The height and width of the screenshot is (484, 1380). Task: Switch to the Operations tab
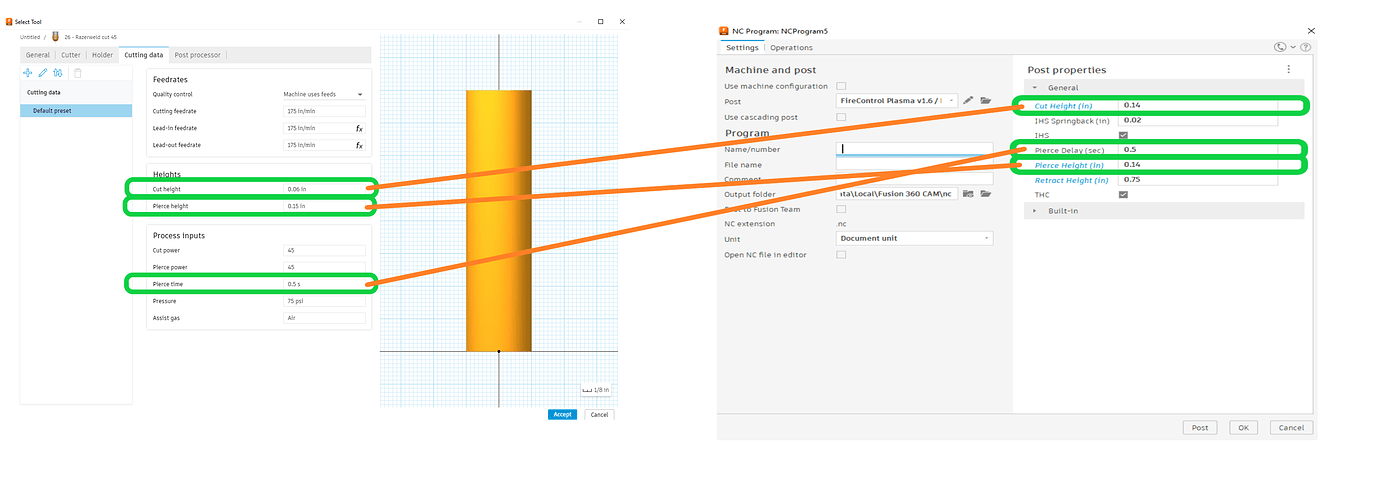pyautogui.click(x=791, y=47)
